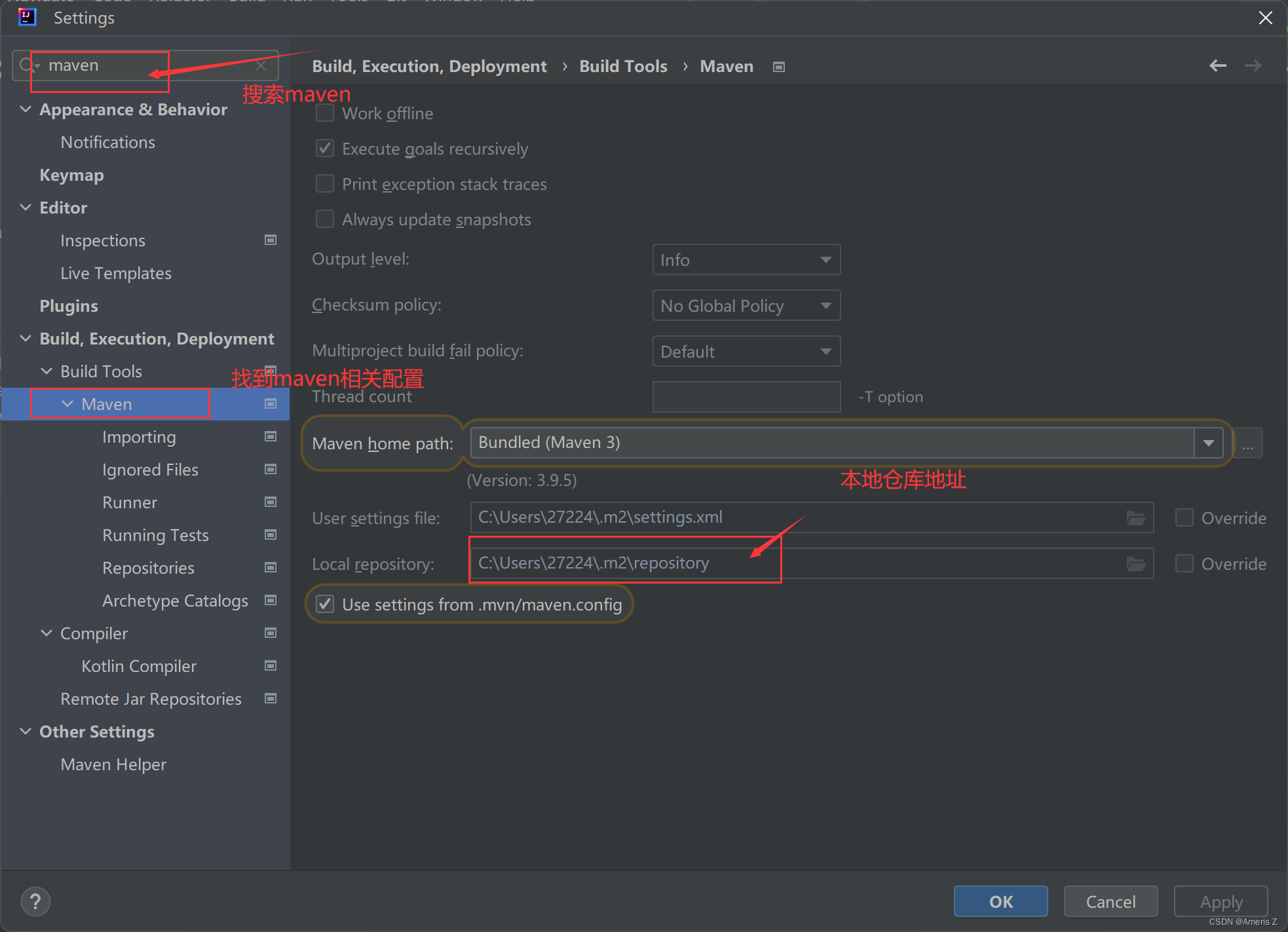
Task: Click the User settings file path field
Action: tap(812, 518)
